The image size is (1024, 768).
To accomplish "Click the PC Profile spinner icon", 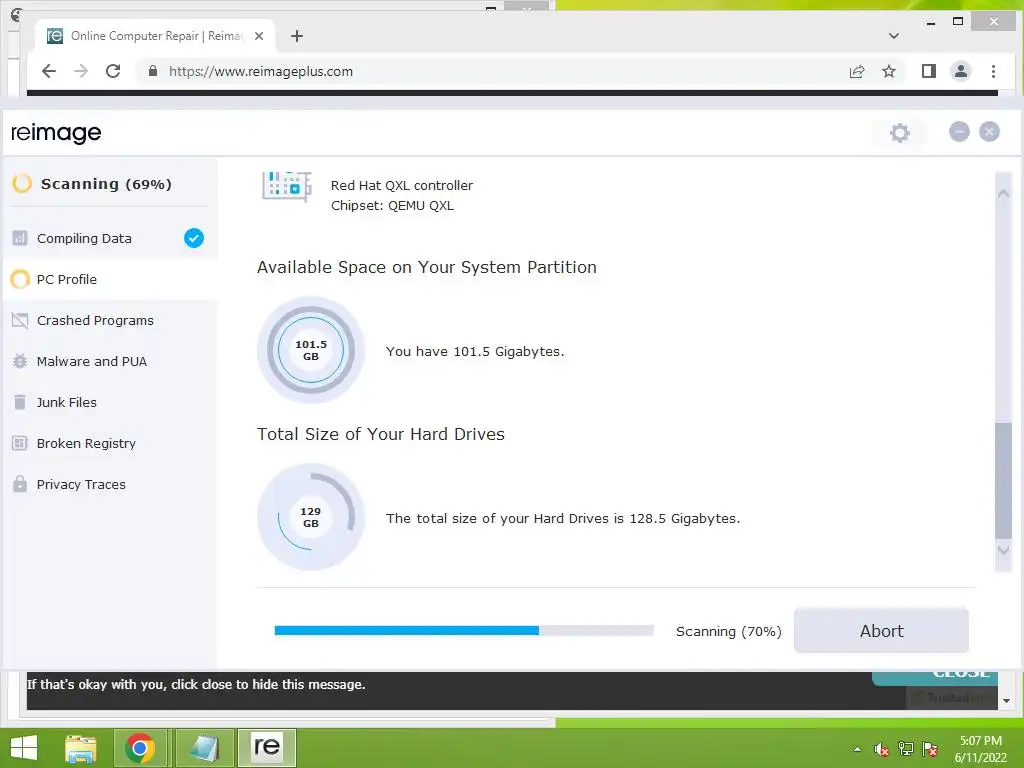I will 20,280.
